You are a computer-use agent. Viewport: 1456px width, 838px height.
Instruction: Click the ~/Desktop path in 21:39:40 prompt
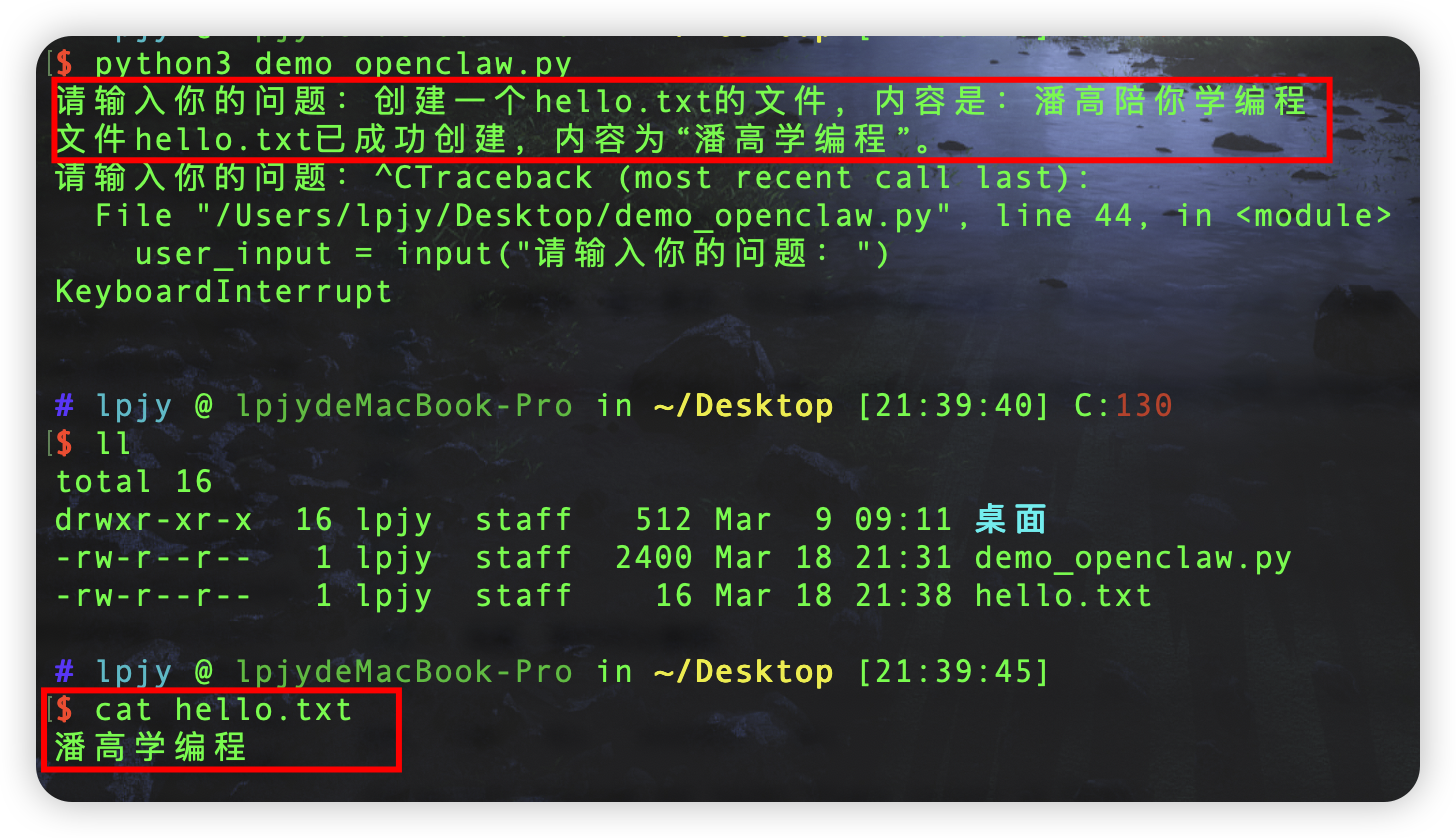(x=743, y=406)
